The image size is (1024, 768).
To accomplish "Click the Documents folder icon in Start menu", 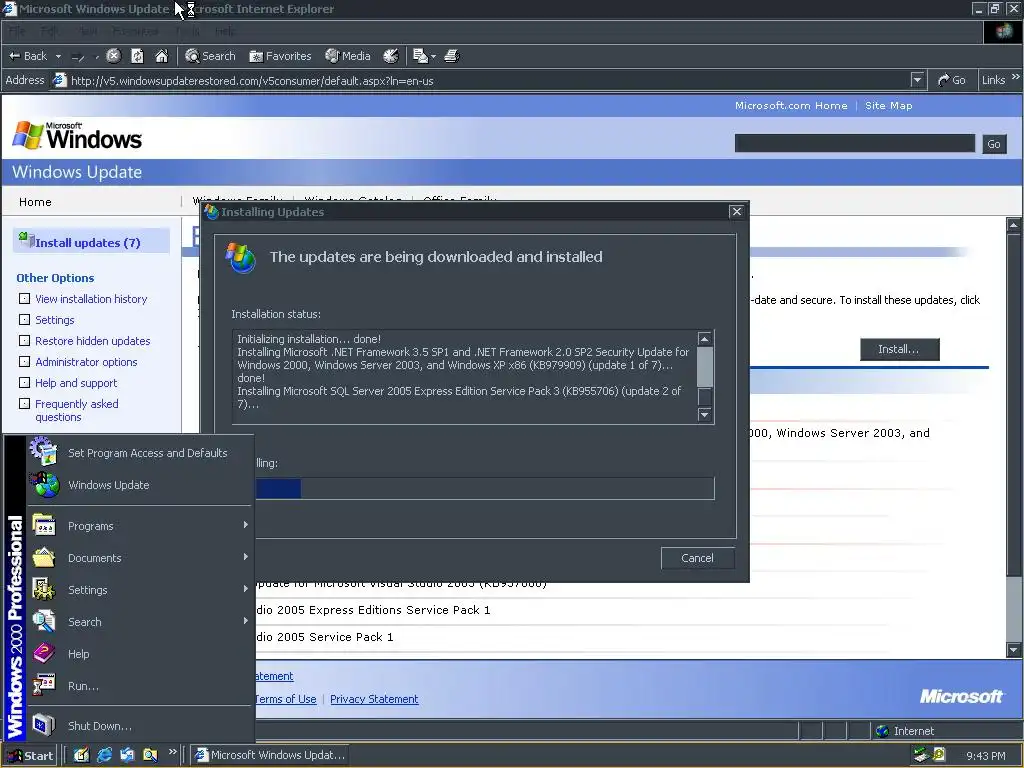I will coord(44,558).
